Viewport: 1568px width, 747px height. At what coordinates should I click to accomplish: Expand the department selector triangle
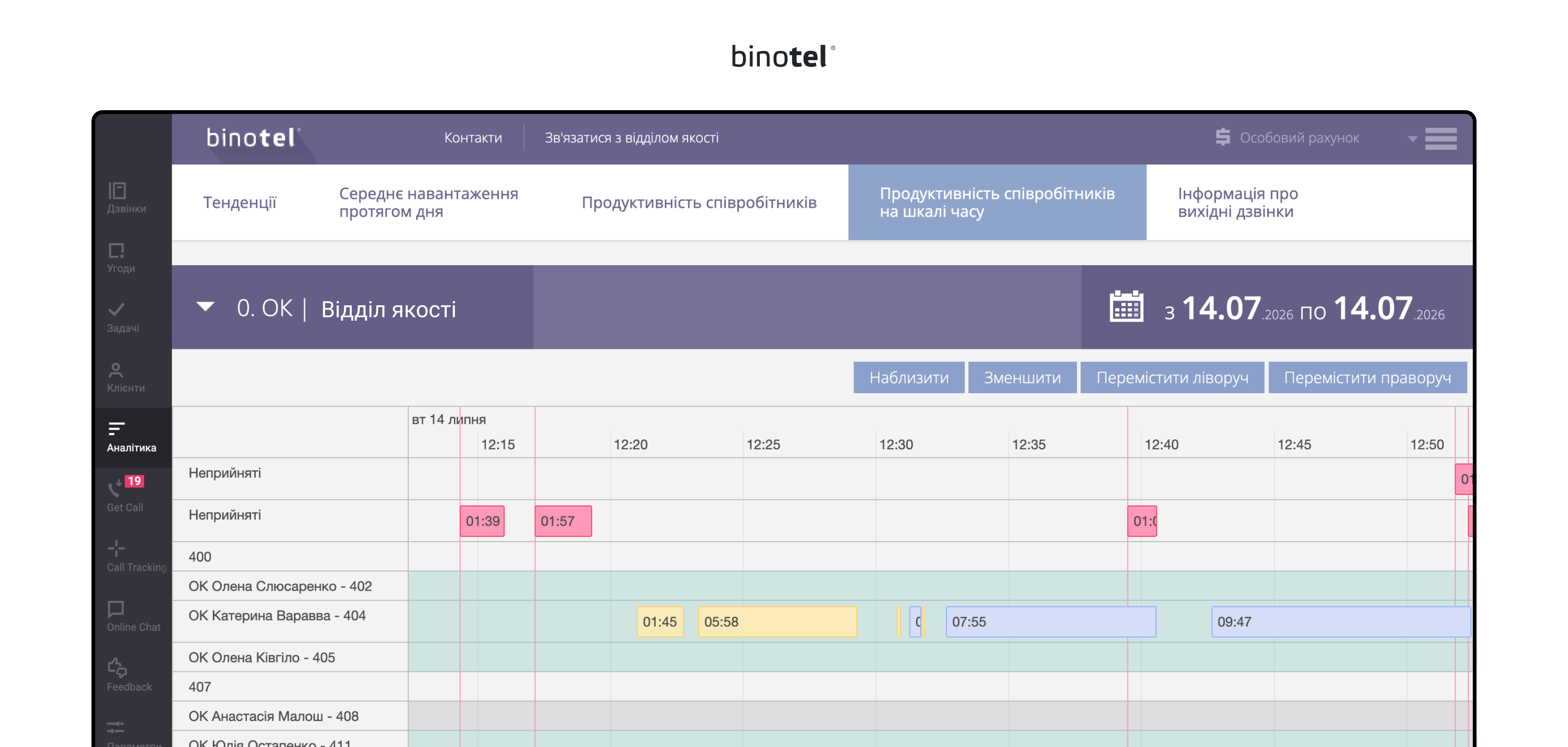(x=205, y=306)
